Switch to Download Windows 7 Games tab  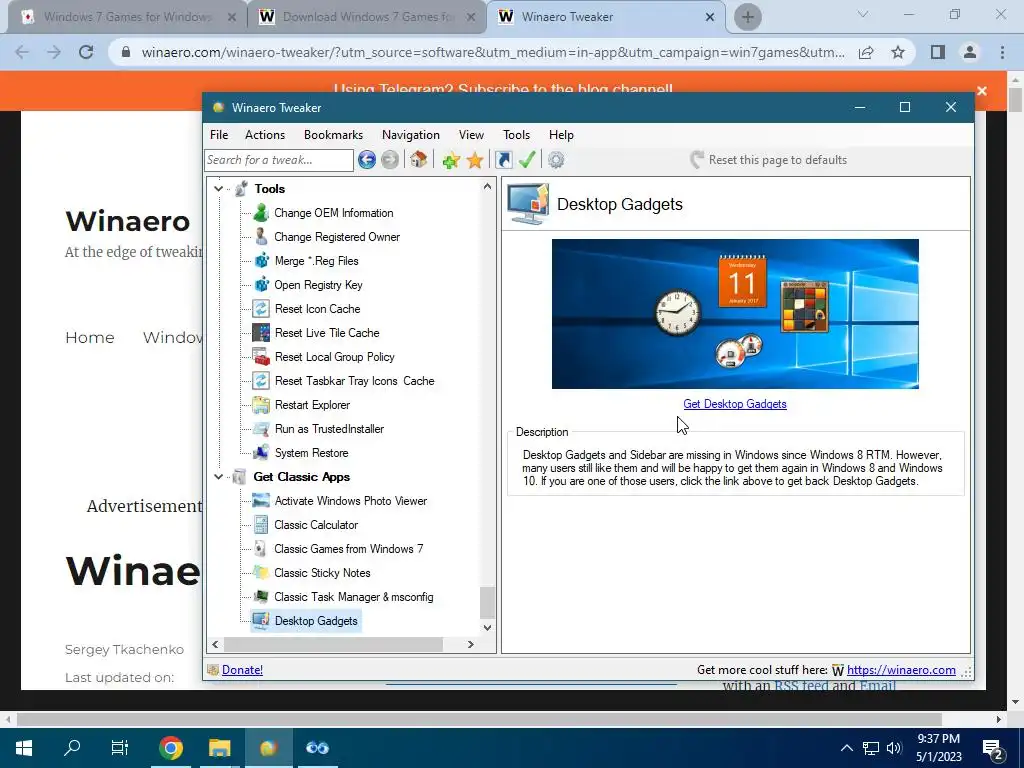point(367,17)
